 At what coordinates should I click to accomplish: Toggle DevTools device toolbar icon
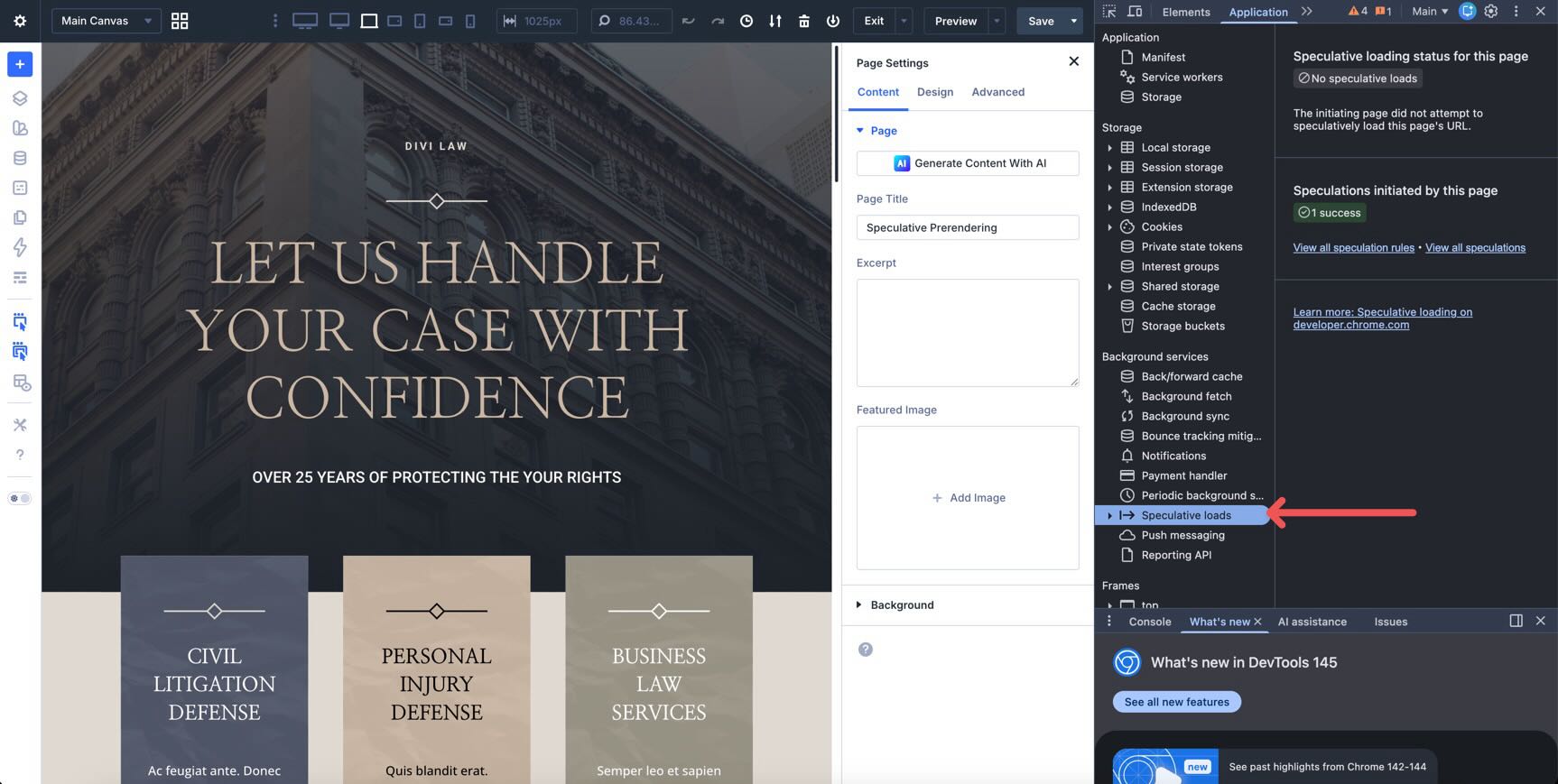click(1135, 12)
